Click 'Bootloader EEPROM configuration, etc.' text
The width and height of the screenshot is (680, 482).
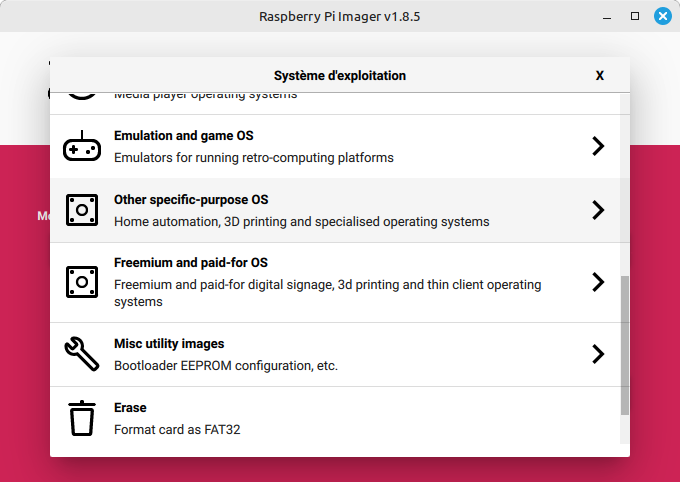[x=226, y=366]
